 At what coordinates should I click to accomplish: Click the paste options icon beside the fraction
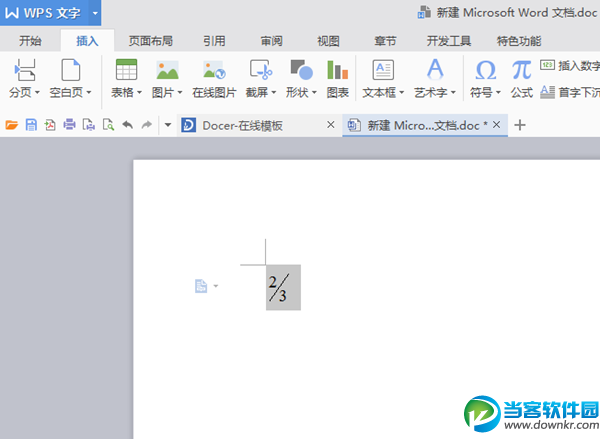201,286
